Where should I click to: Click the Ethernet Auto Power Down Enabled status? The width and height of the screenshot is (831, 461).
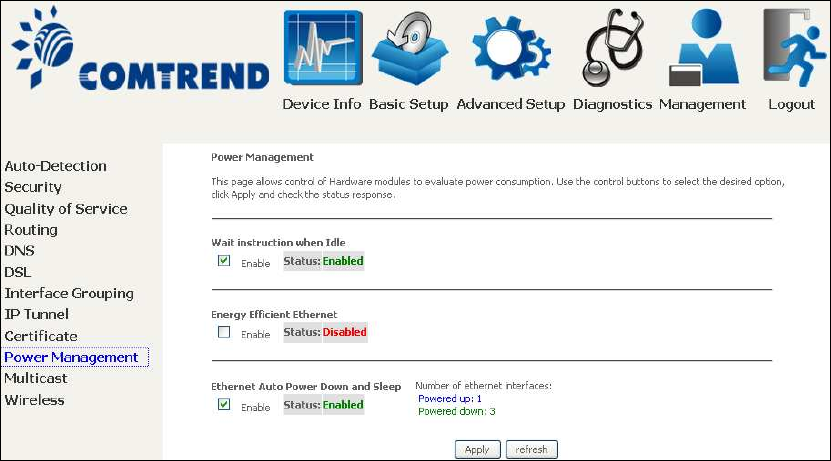pos(343,405)
